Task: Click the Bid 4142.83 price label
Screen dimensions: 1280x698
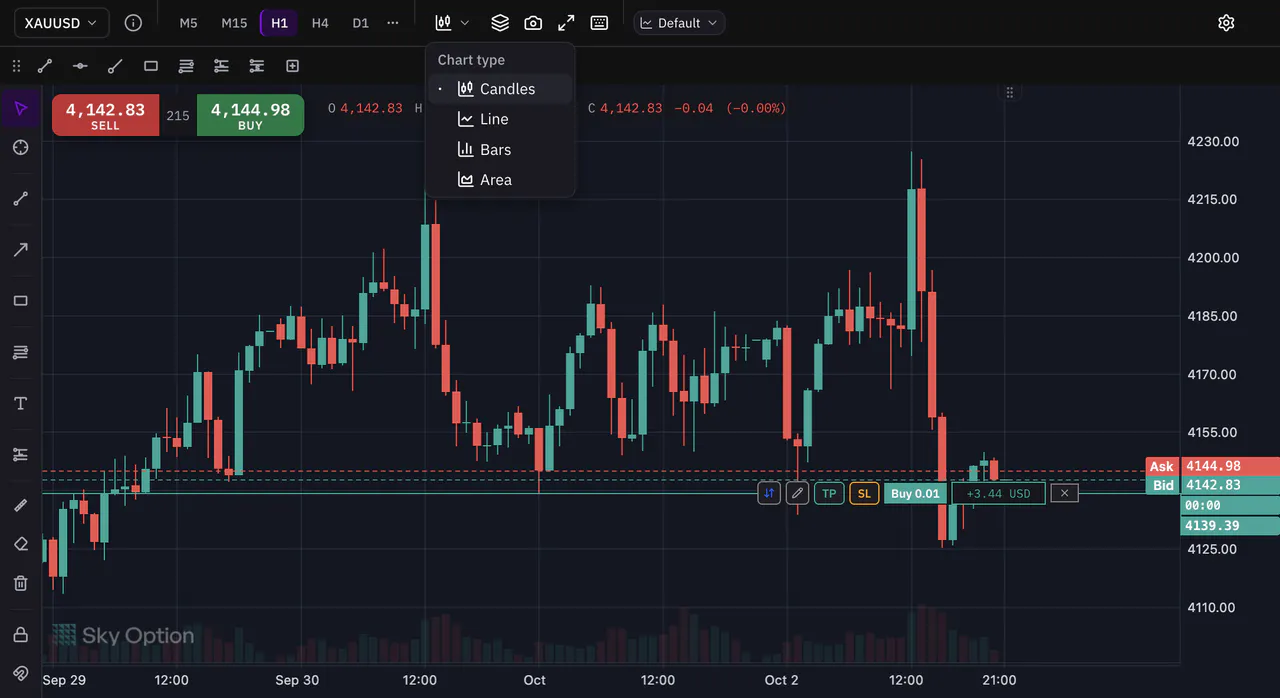Action: 1212,485
